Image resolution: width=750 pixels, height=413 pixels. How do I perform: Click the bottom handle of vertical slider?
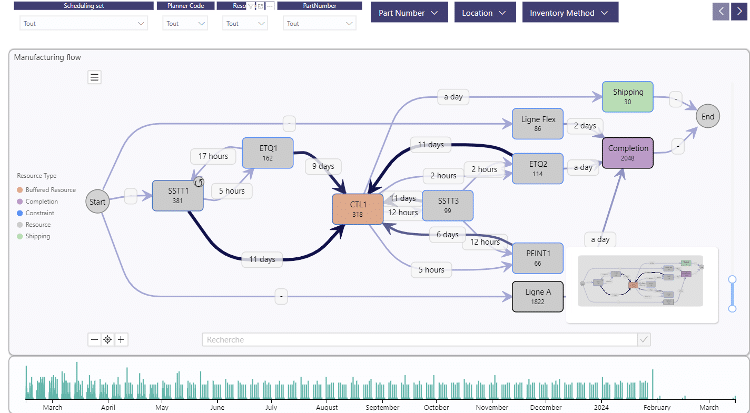[732, 309]
